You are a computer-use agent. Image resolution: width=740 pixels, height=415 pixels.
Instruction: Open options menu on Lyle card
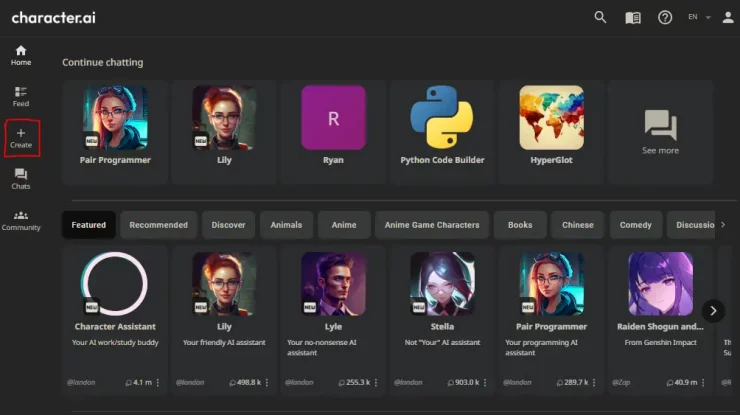point(376,382)
